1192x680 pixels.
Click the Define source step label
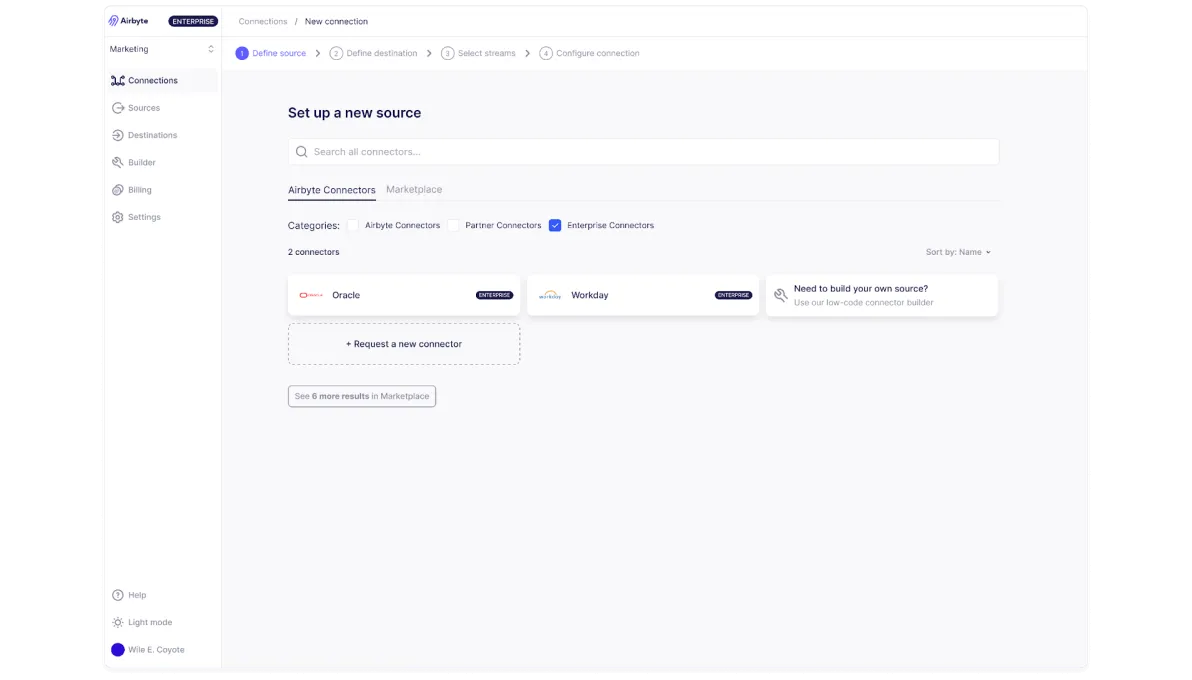click(279, 53)
